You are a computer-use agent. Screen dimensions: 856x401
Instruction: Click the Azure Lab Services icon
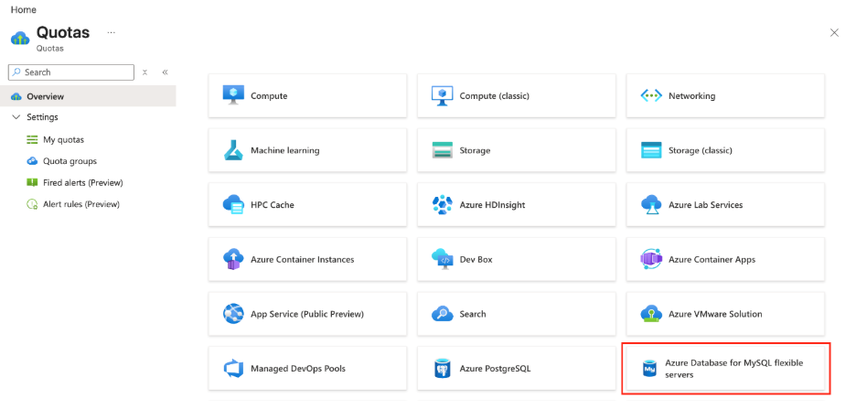(x=651, y=205)
